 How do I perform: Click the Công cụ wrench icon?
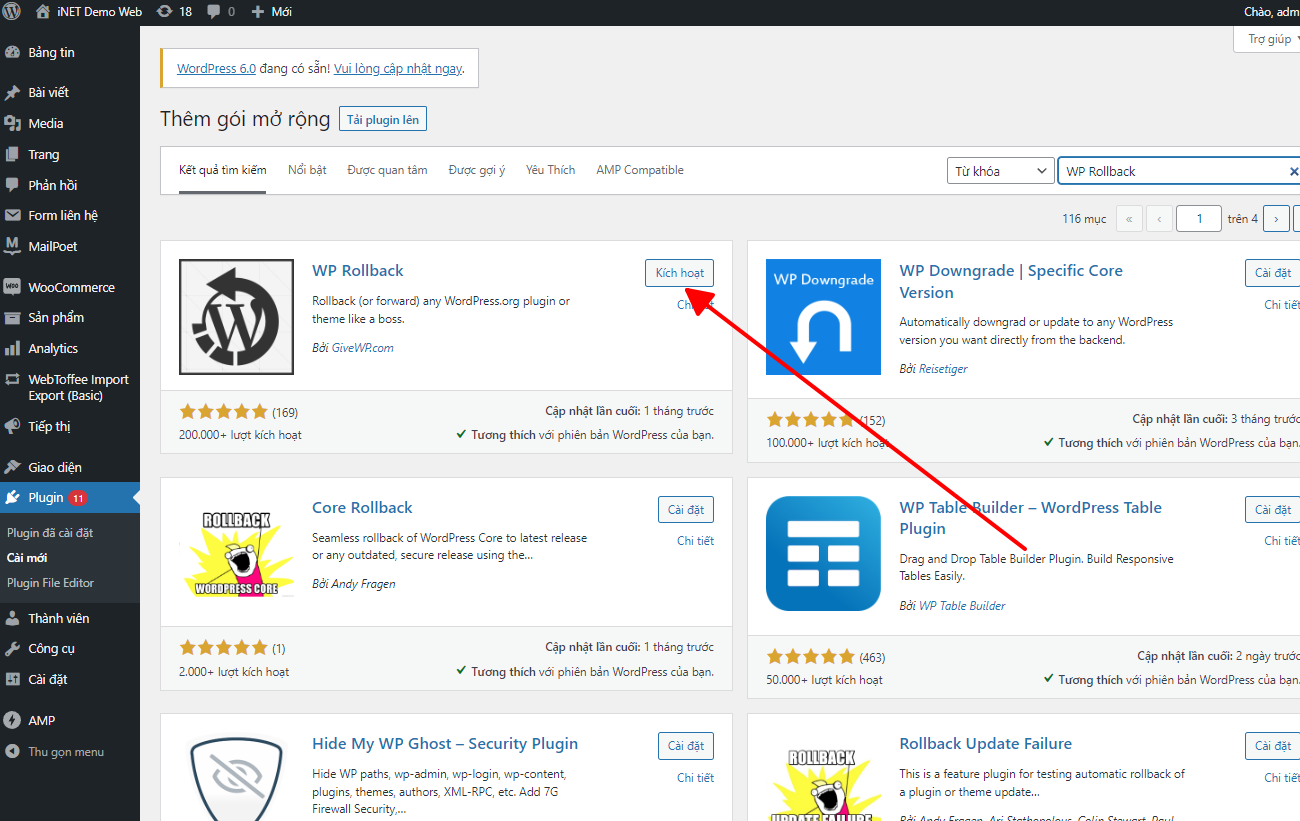pos(13,648)
